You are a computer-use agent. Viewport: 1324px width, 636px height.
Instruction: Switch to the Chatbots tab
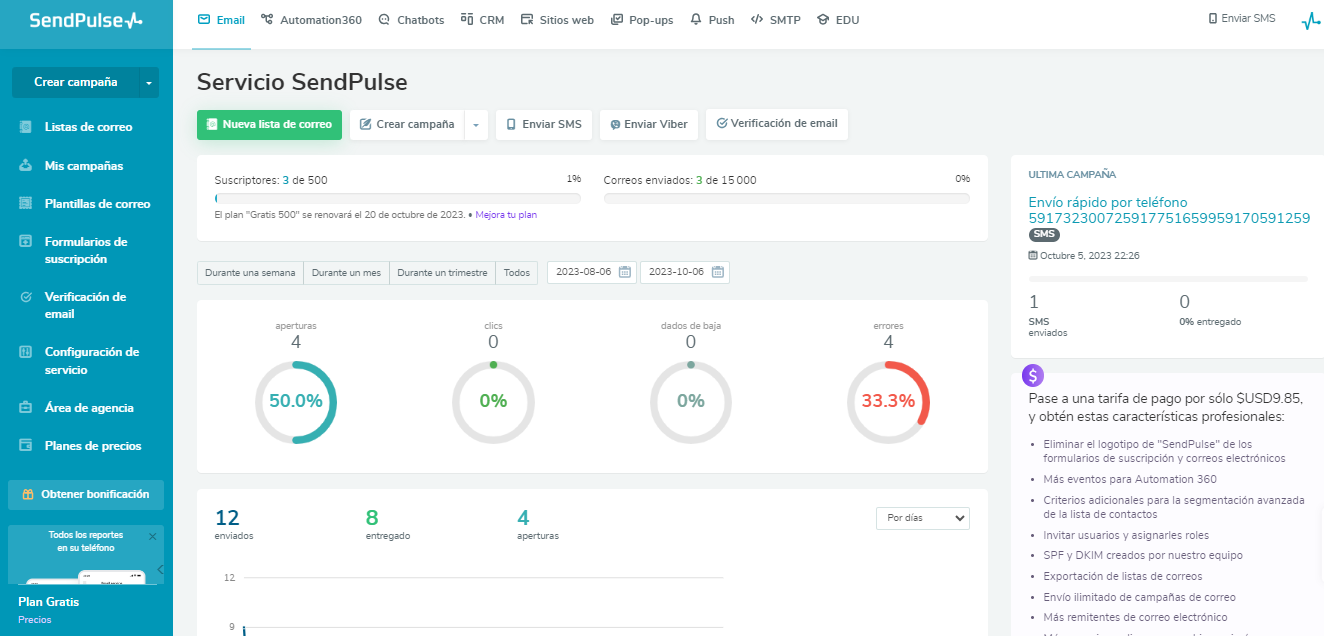point(411,19)
